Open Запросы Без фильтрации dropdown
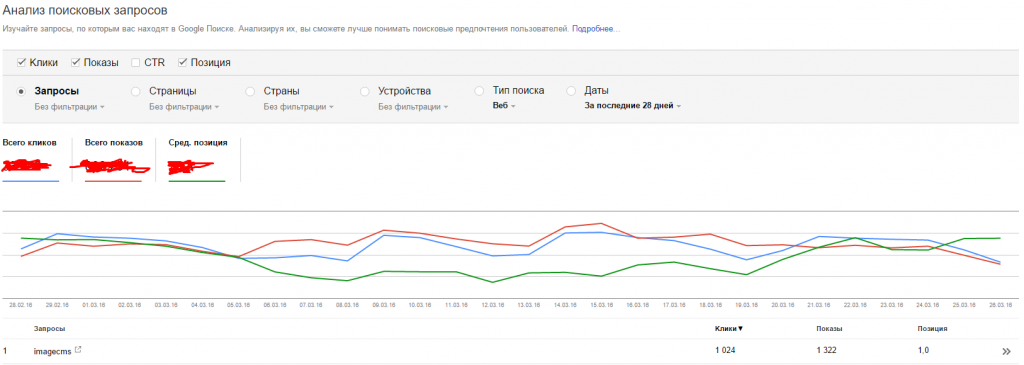 69,106
